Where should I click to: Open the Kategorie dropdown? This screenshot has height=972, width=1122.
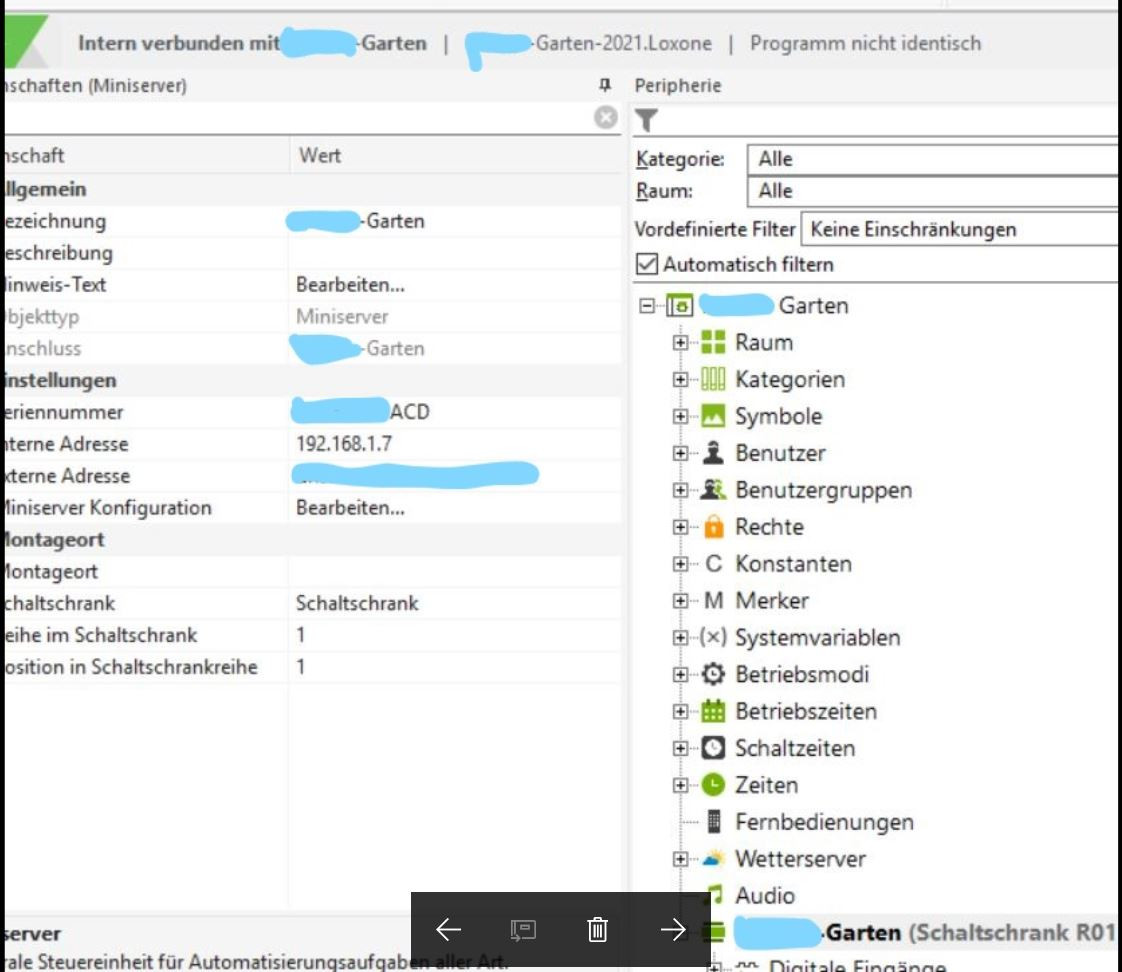[x=933, y=159]
